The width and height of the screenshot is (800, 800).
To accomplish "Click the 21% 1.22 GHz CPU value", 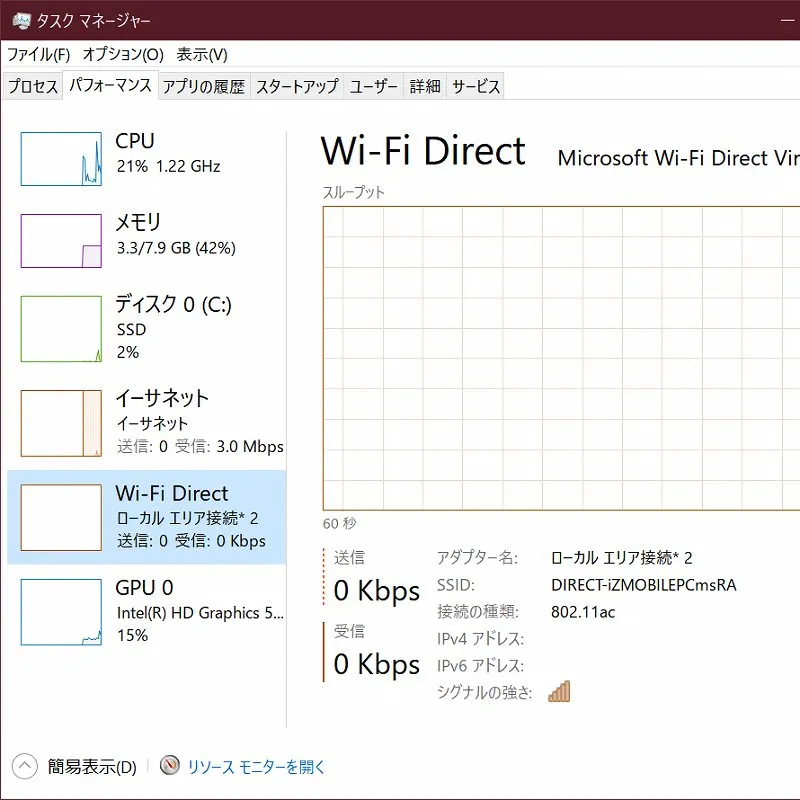I will click(168, 166).
